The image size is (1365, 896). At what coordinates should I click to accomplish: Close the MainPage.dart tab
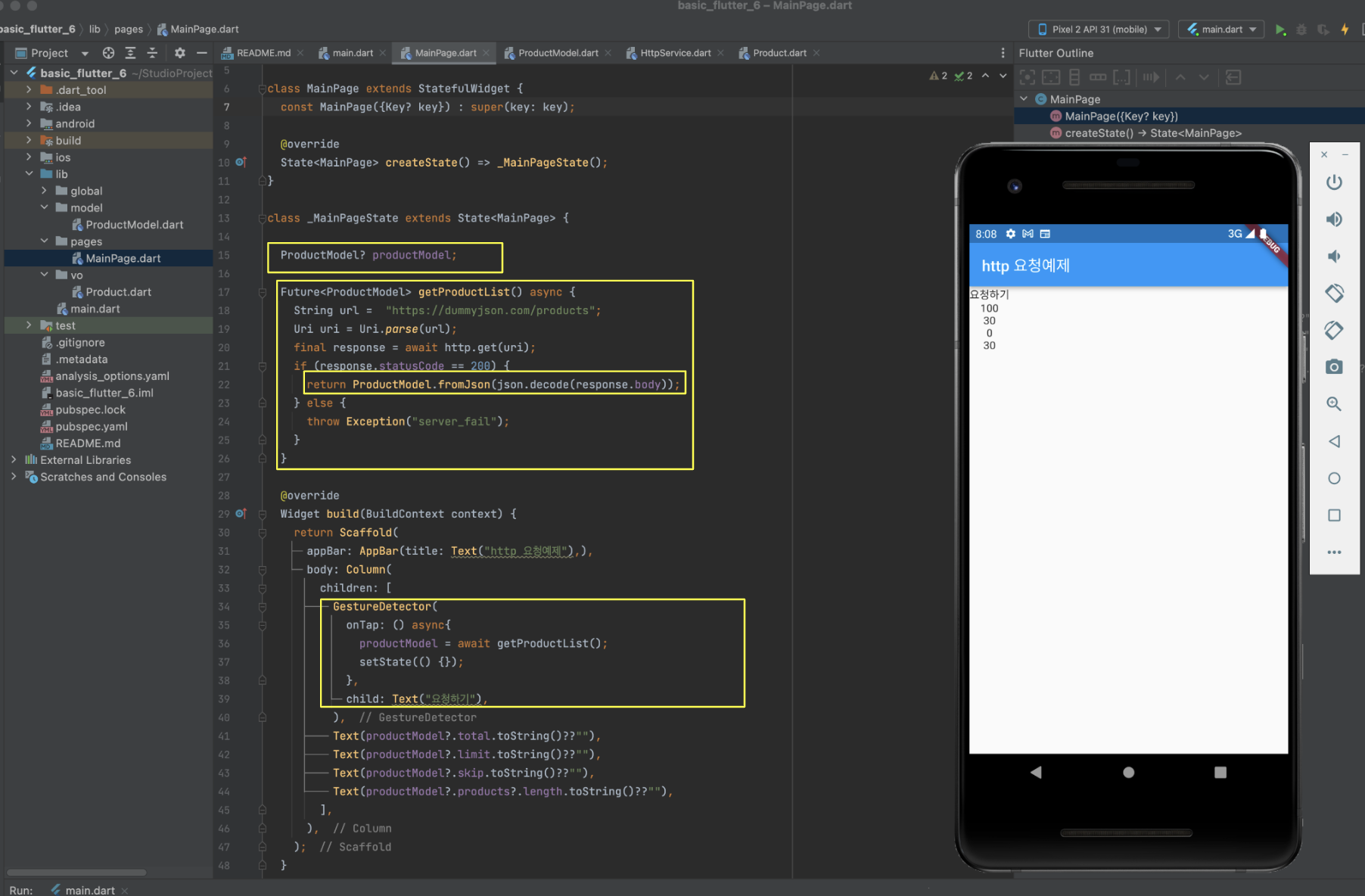pyautogui.click(x=486, y=53)
